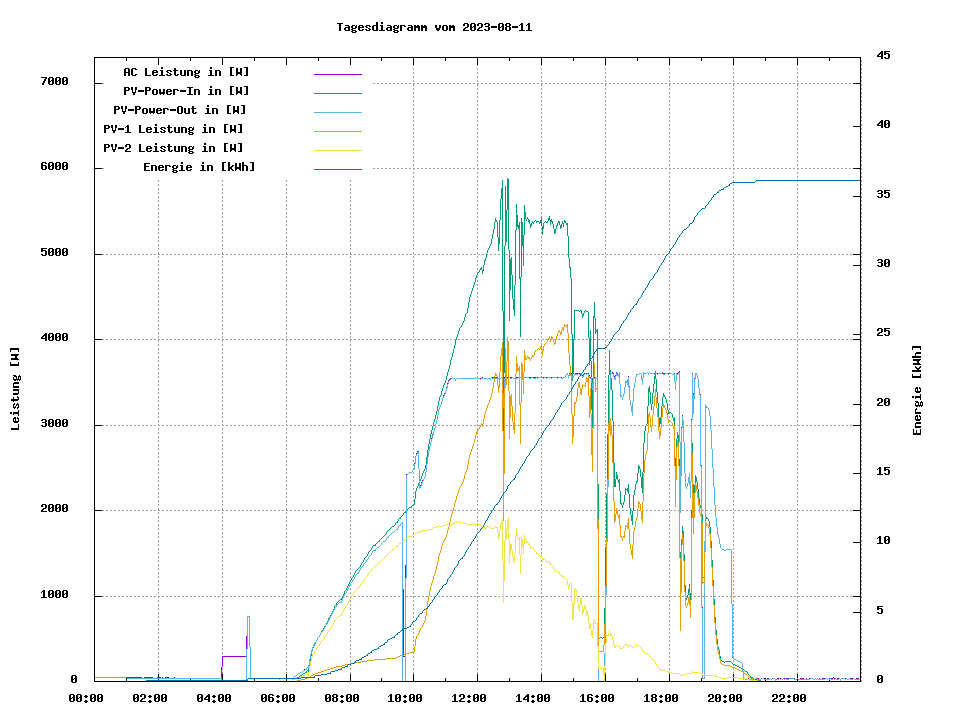Image resolution: width=960 pixels, height=720 pixels.
Task: Select the PV-Power-In legend label
Action: [193, 91]
